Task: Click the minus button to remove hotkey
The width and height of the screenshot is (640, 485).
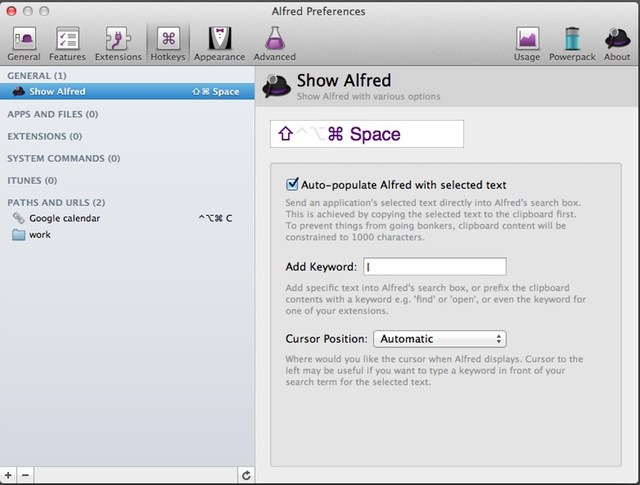Action: pos(25,476)
